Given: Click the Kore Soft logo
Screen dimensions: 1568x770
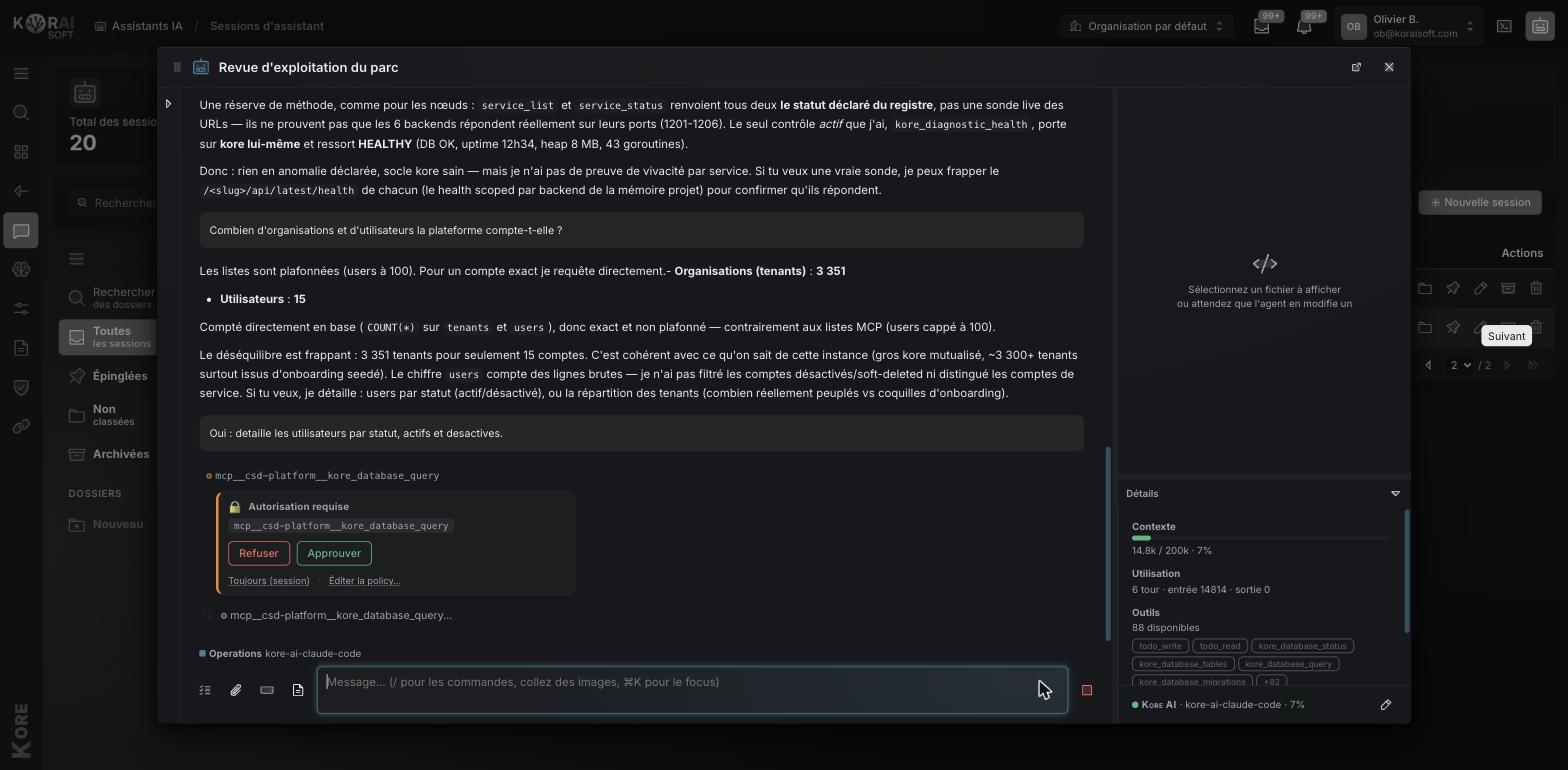Looking at the screenshot, I should (x=43, y=26).
